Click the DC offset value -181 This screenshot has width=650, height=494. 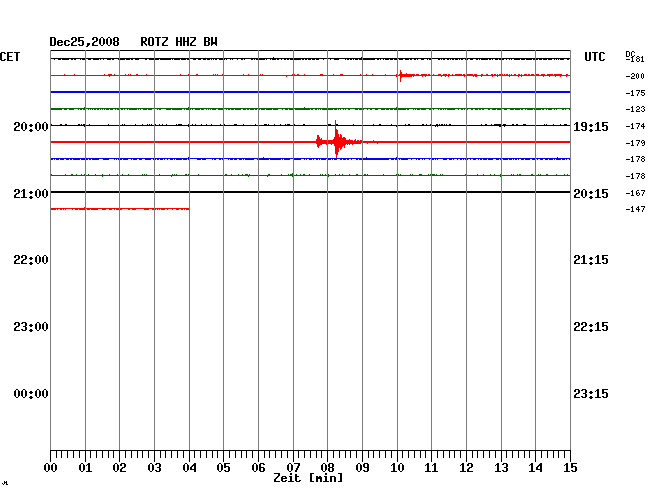(635, 59)
